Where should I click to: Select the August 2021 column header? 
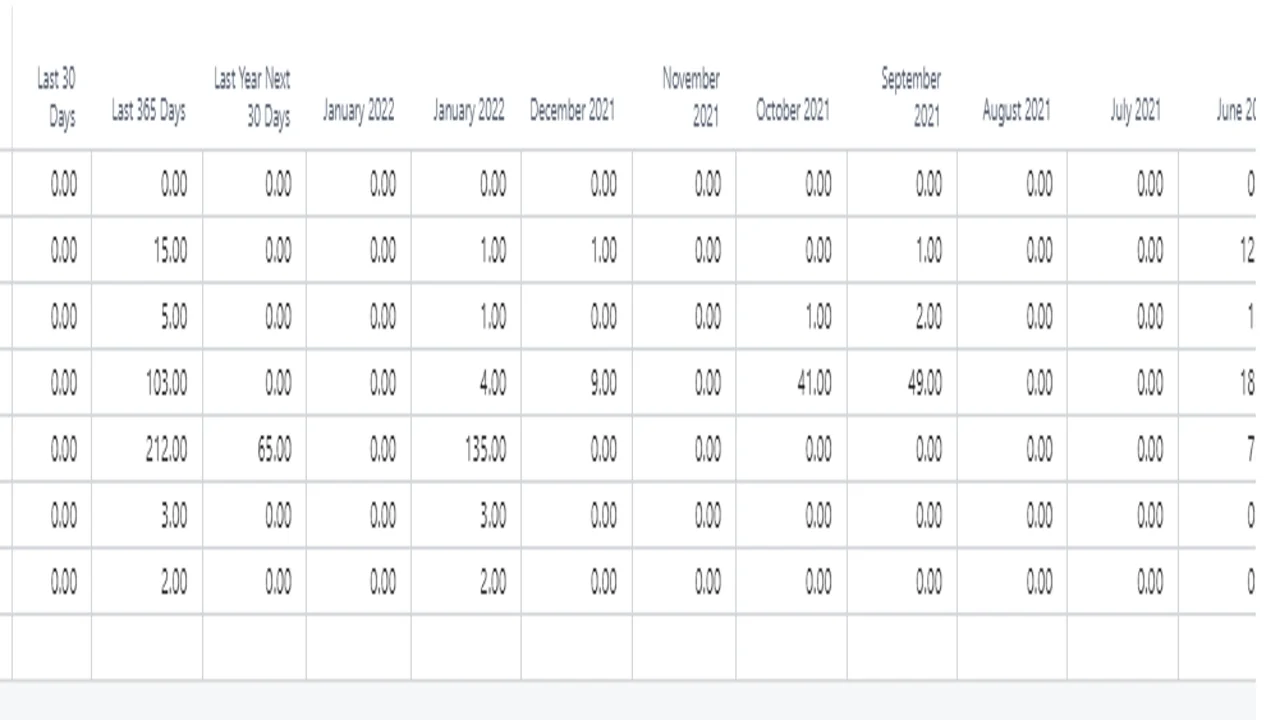[1016, 111]
